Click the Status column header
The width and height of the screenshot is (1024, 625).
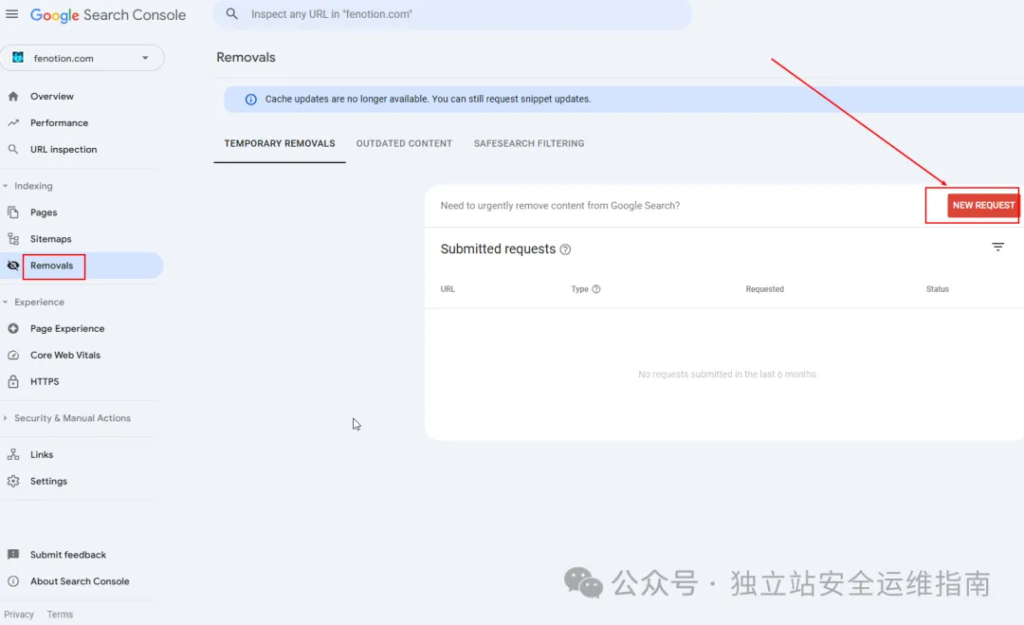(x=937, y=289)
